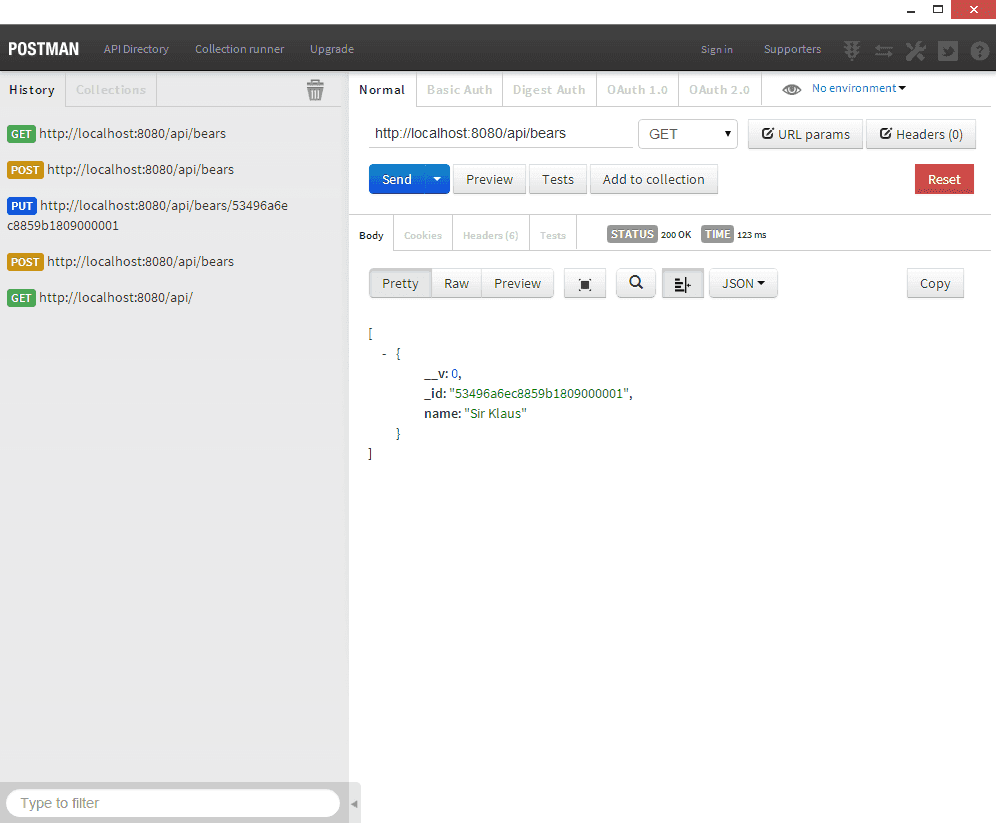Viewport: 996px width, 823px height.
Task: Open the No environment dropdown
Action: 859,88
